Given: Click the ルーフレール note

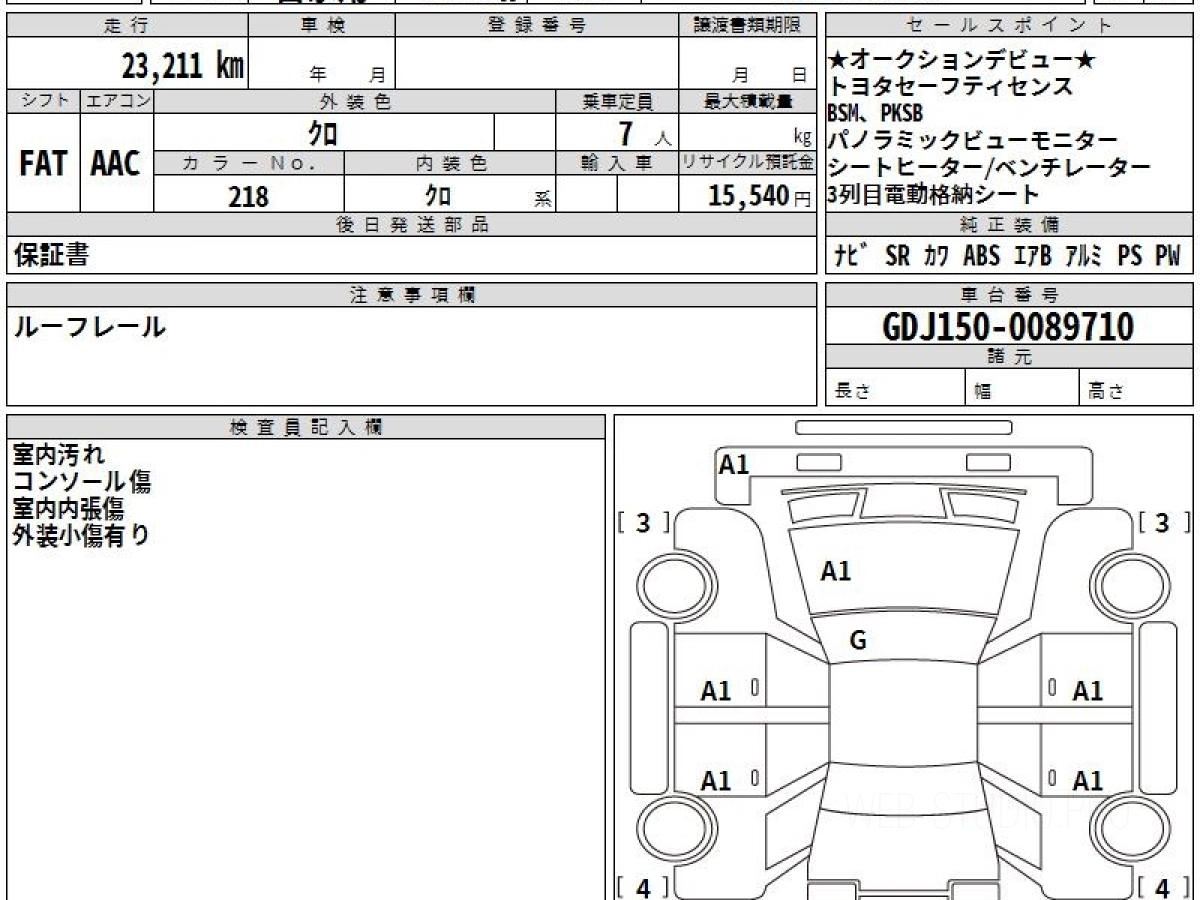Looking at the screenshot, I should [x=89, y=326].
